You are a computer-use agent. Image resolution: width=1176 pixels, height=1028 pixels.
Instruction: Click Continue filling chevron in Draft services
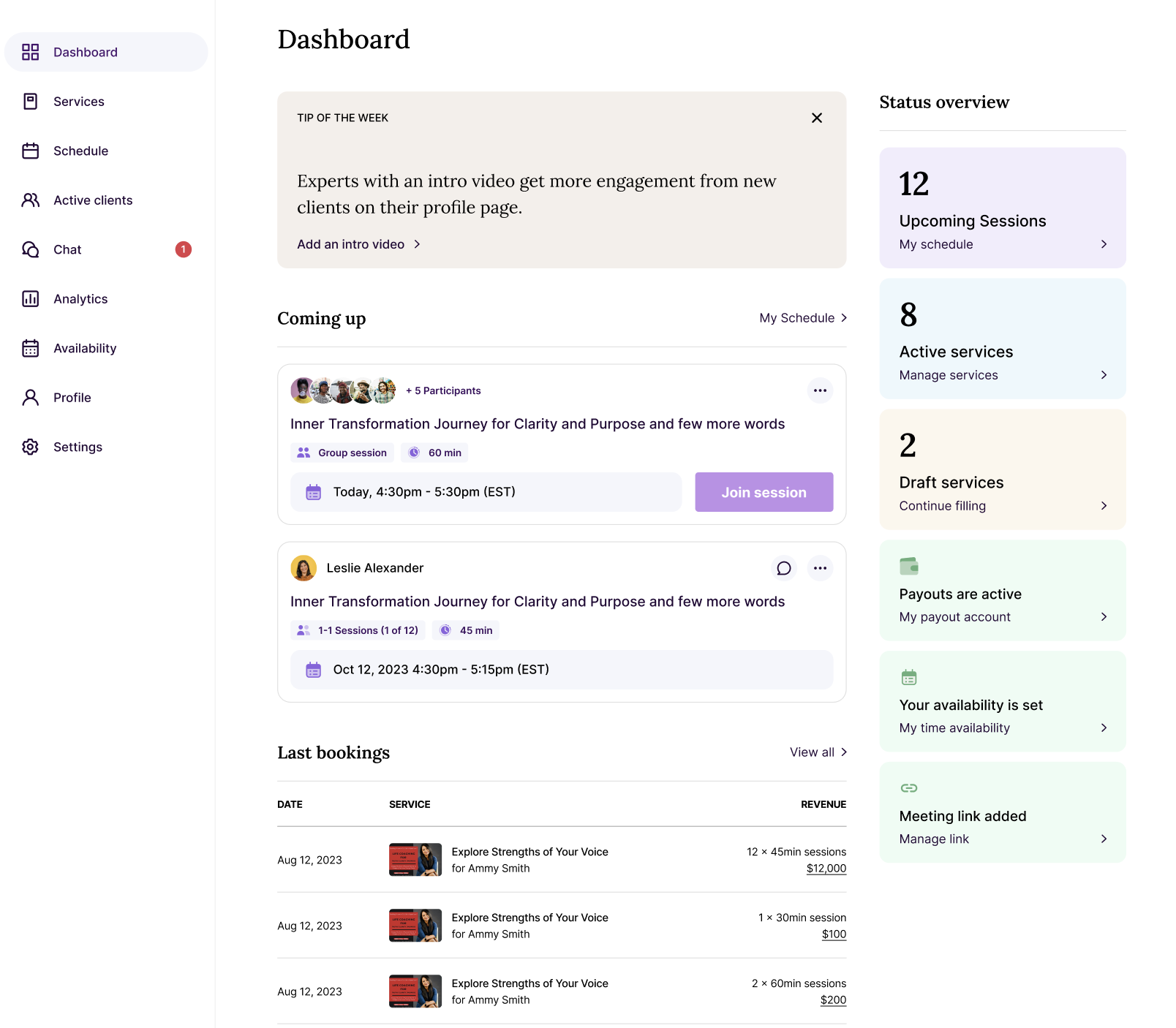point(1104,506)
